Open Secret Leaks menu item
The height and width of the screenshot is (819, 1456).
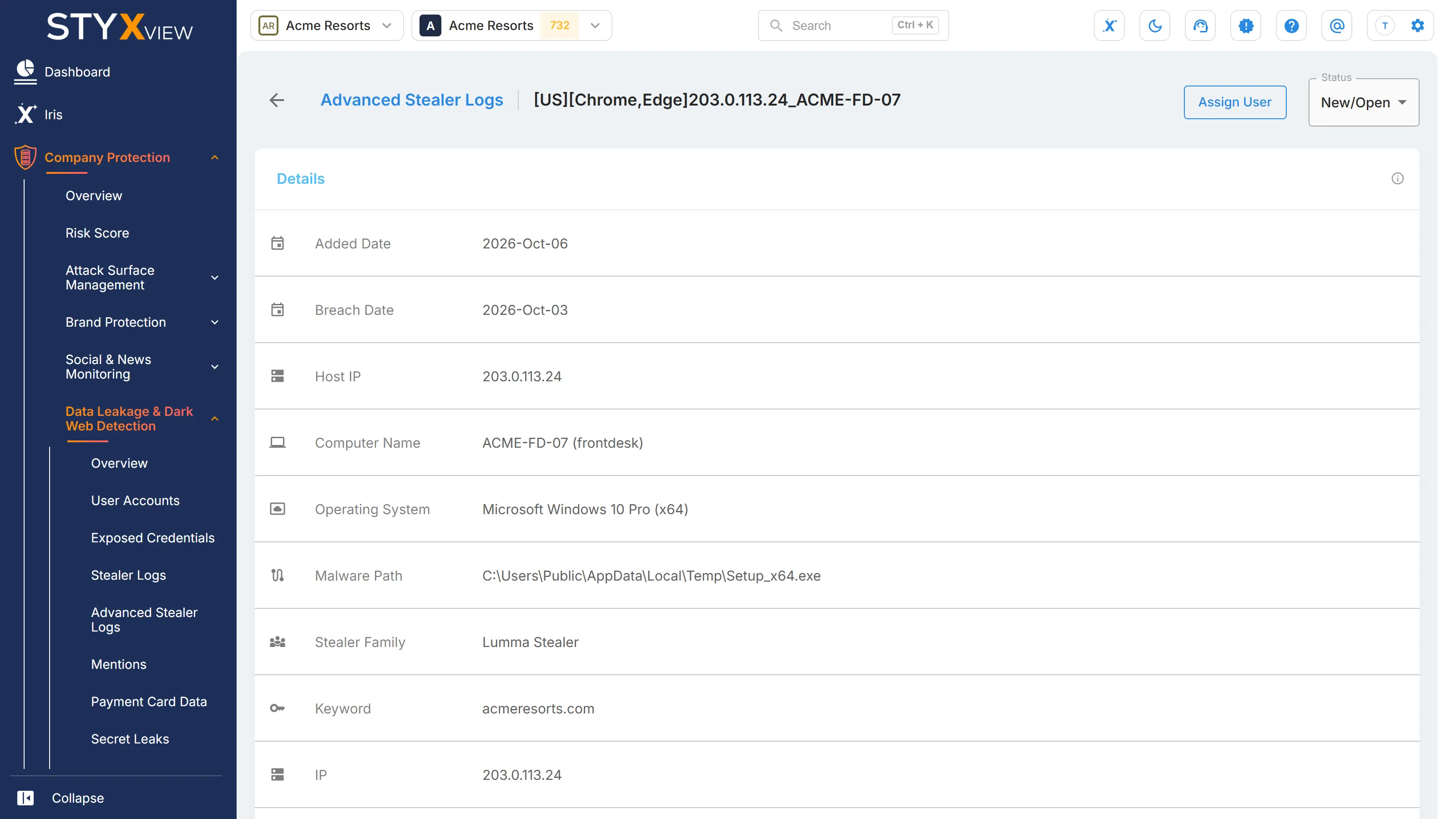[130, 739]
